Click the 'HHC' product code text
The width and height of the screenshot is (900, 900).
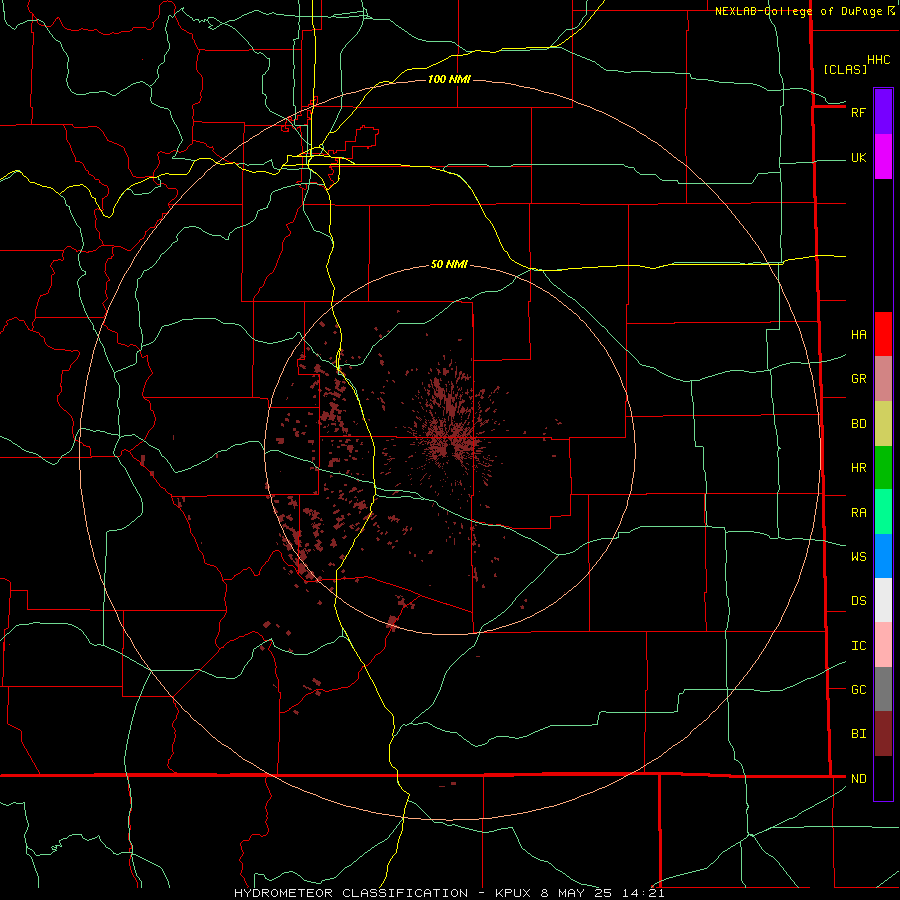tap(879, 60)
